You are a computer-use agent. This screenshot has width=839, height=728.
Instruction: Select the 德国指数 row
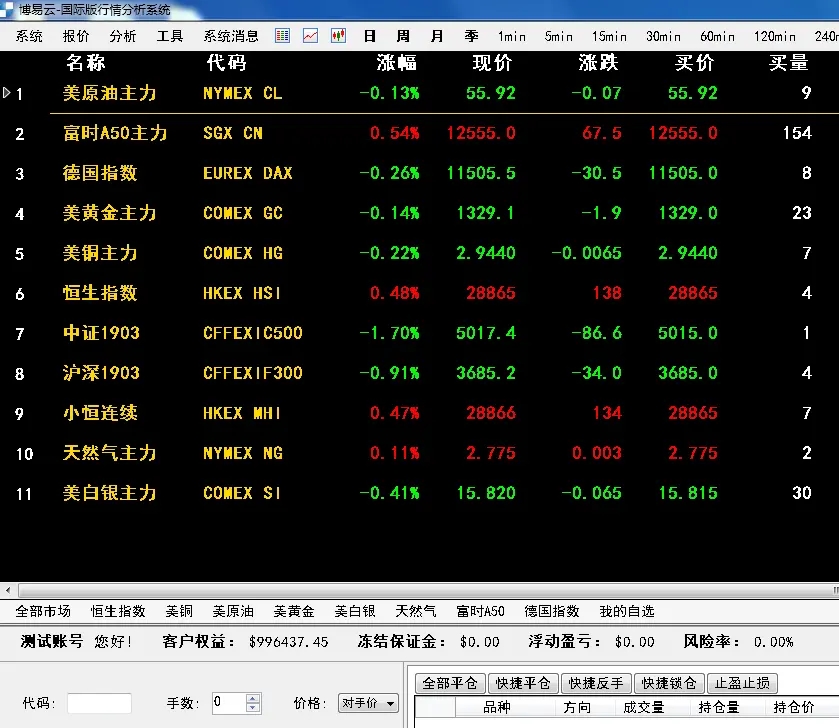[420, 173]
